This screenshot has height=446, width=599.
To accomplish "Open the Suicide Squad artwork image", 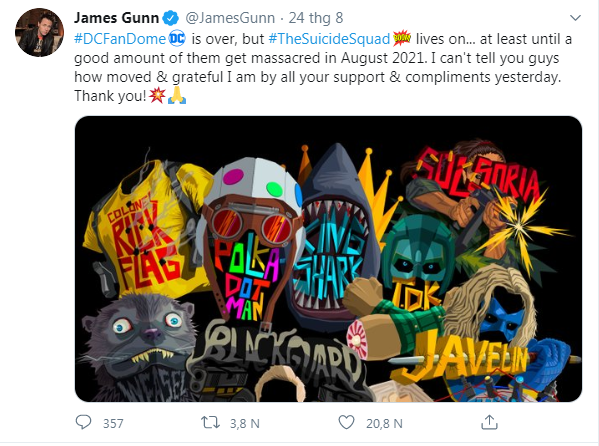I will pos(328,259).
